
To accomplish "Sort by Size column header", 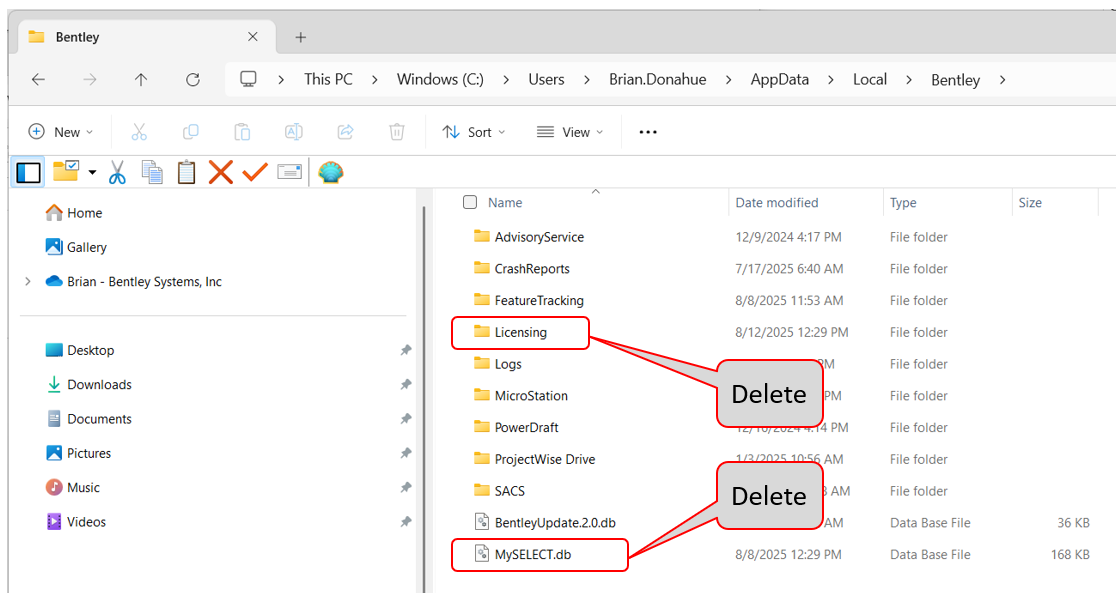I will [x=1030, y=203].
